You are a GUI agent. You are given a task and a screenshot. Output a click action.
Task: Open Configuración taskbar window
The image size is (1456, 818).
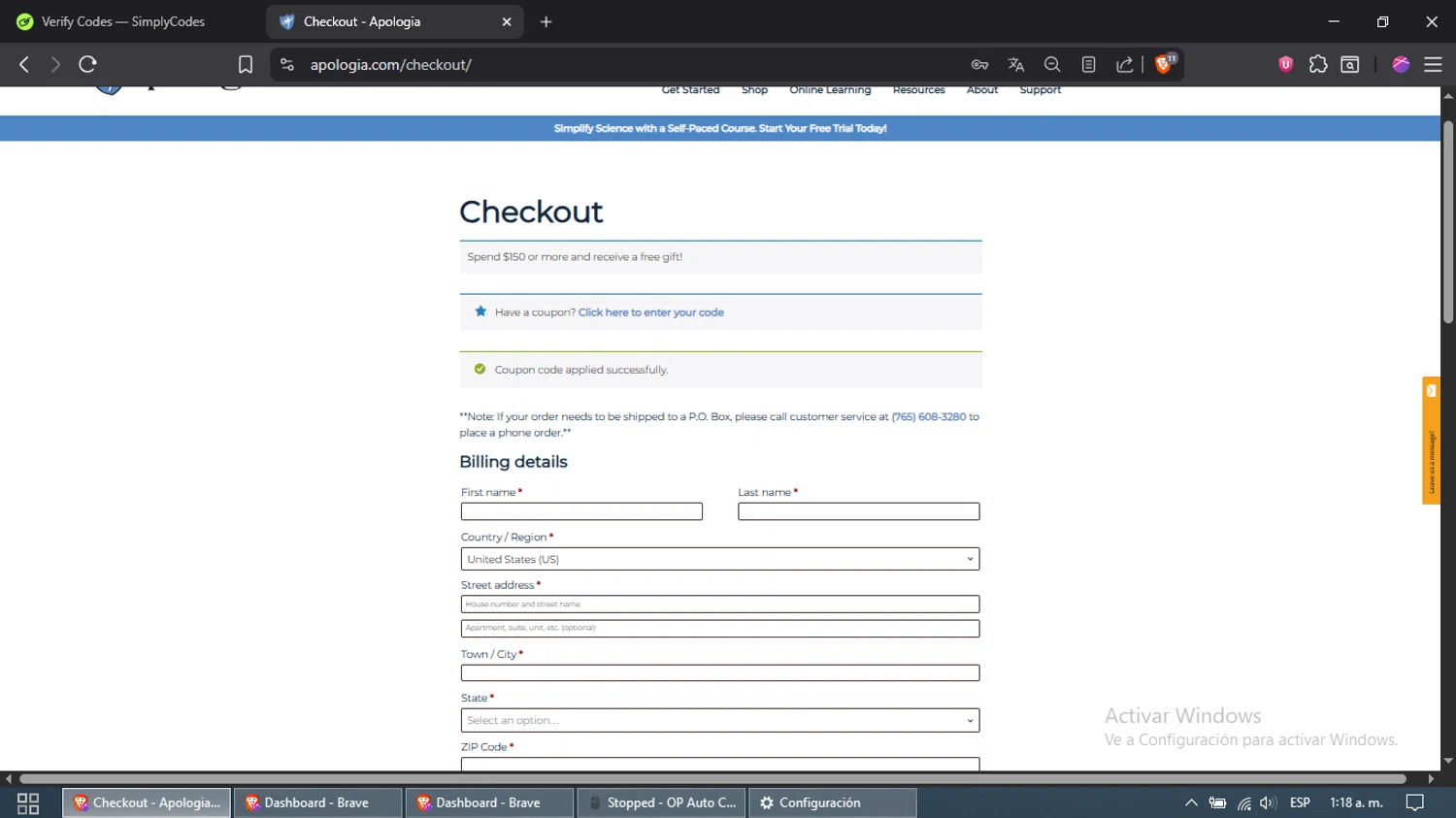click(x=832, y=803)
